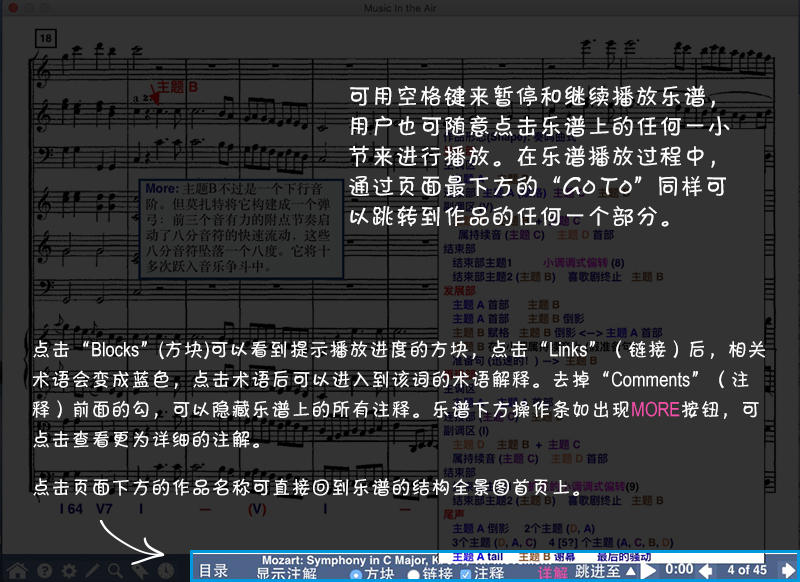Click the pink 详解 (More) button
The width and height of the screenshot is (800, 582).
pyautogui.click(x=553, y=573)
